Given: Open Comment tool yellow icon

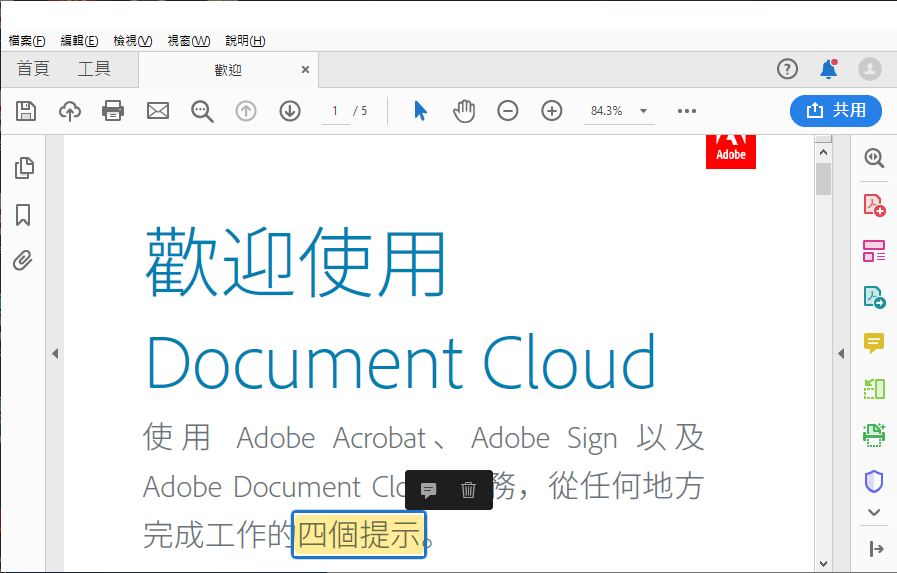Looking at the screenshot, I should pos(874,343).
